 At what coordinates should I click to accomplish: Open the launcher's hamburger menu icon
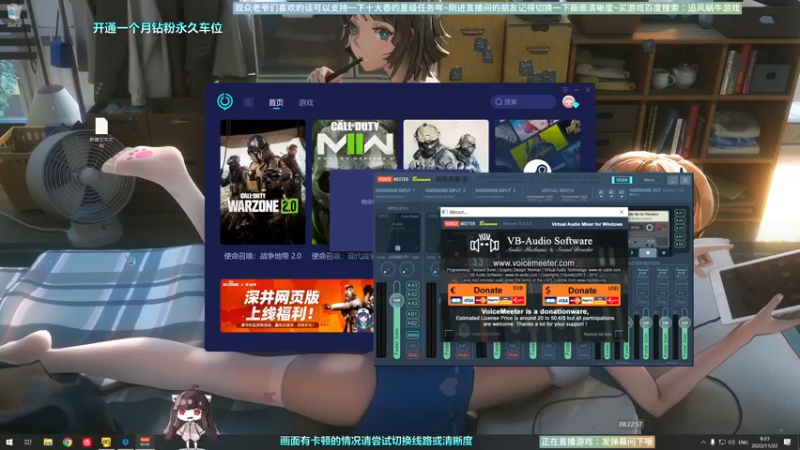click(565, 89)
